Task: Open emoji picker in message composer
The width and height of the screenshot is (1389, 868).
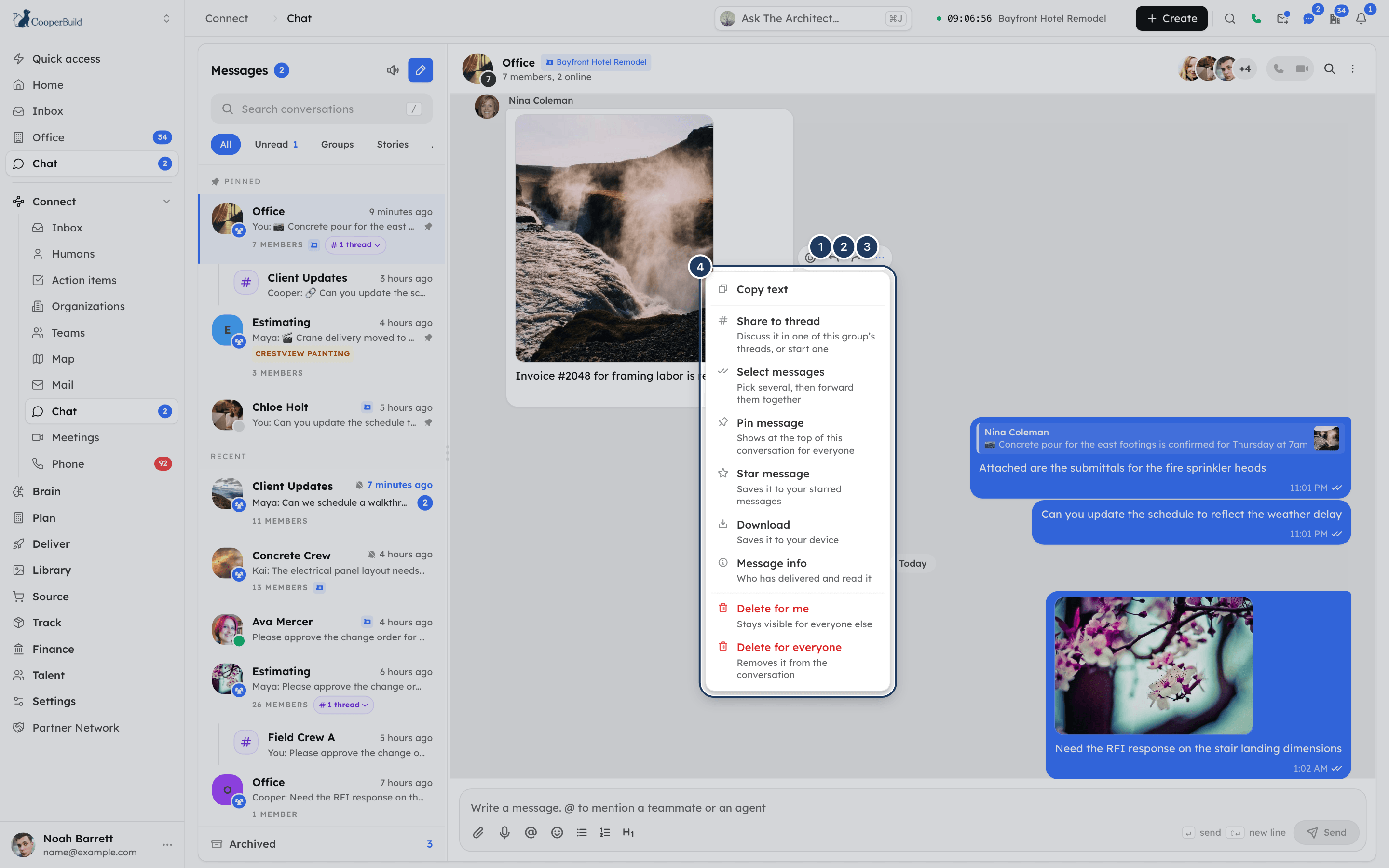Action: point(557,832)
